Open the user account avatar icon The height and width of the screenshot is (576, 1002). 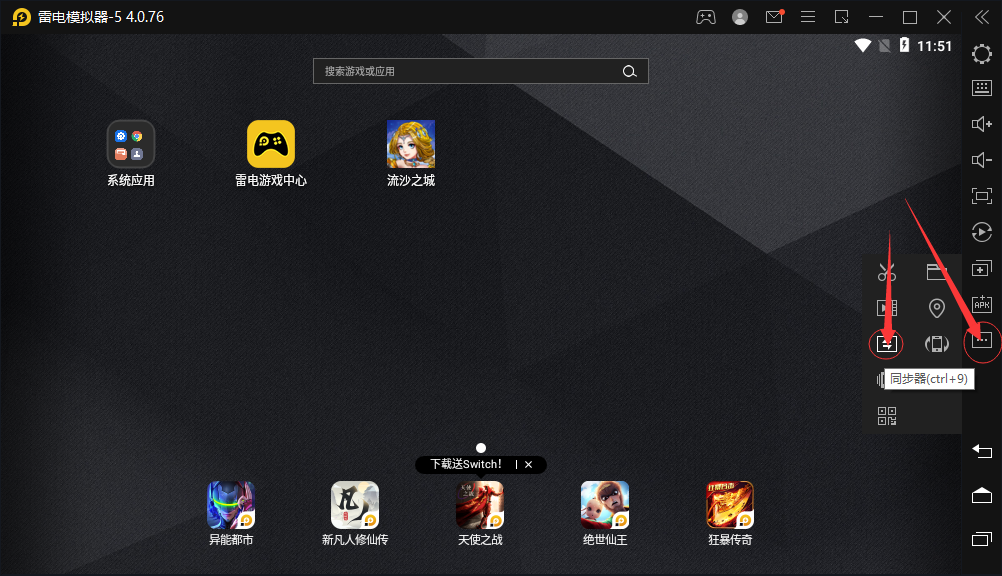point(740,17)
